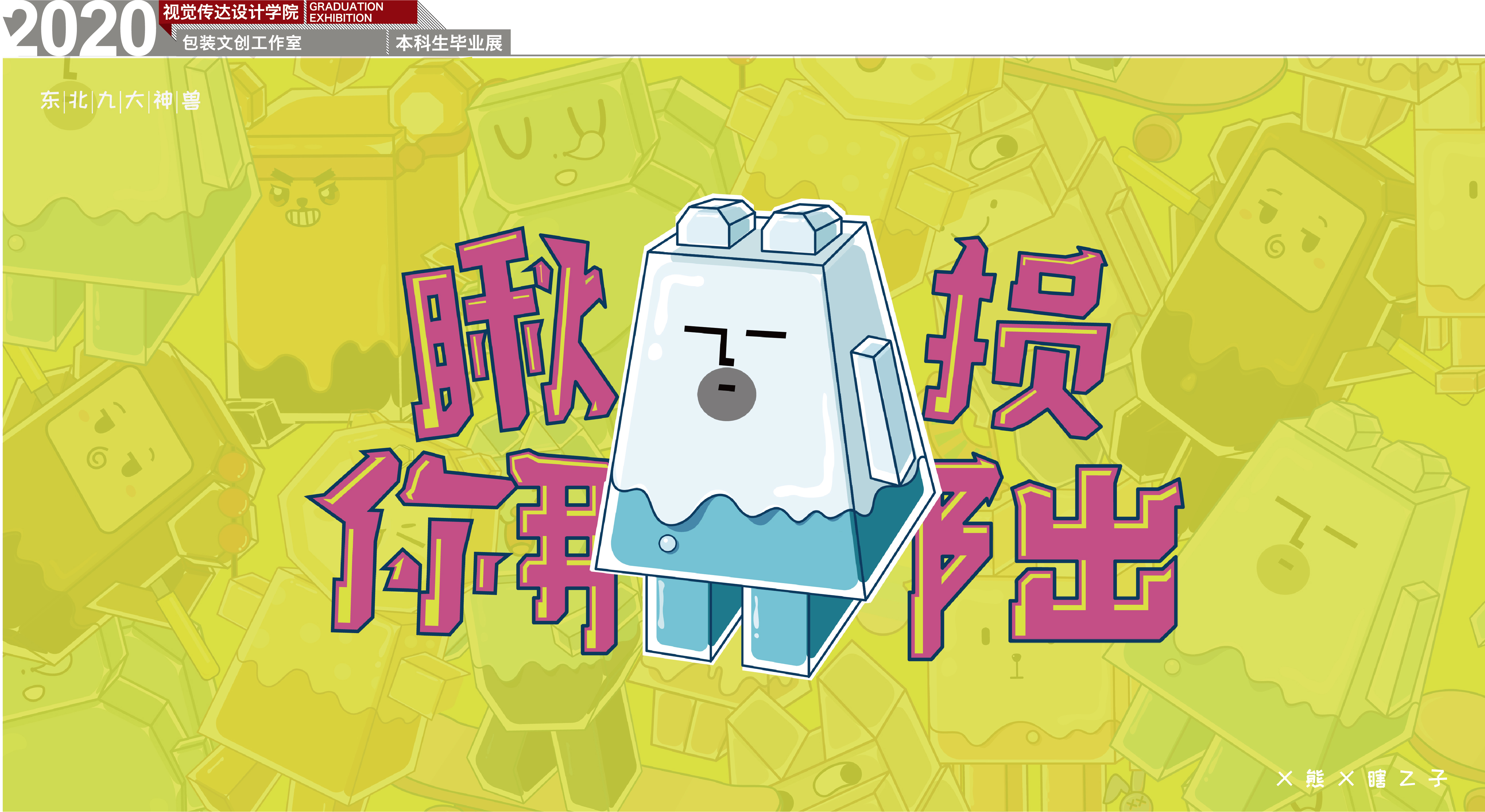Click the 视觉传达设计学院 red banner

231,12
